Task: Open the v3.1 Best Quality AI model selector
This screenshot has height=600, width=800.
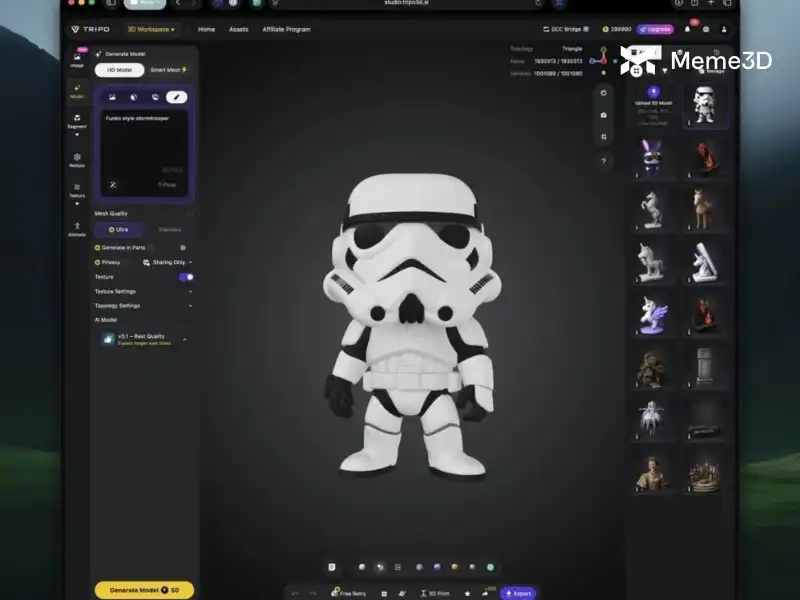Action: pyautogui.click(x=144, y=339)
